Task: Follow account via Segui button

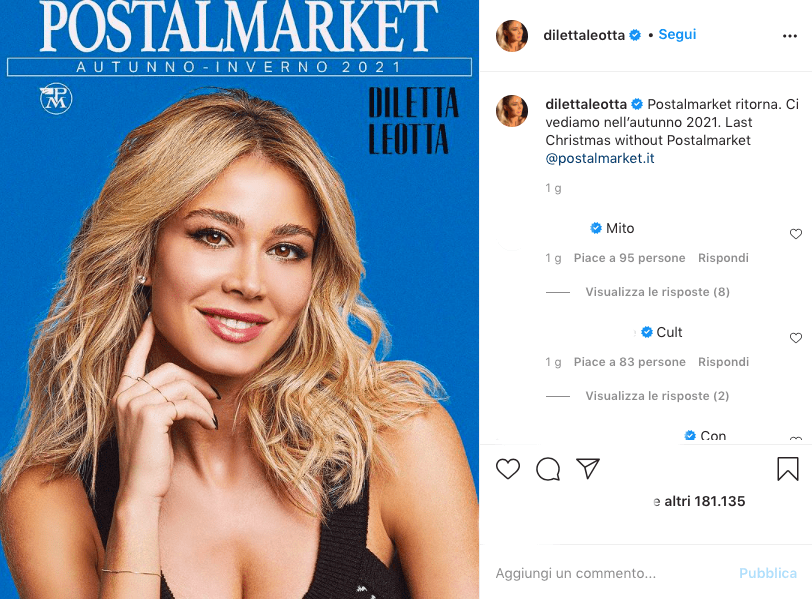Action: coord(677,35)
